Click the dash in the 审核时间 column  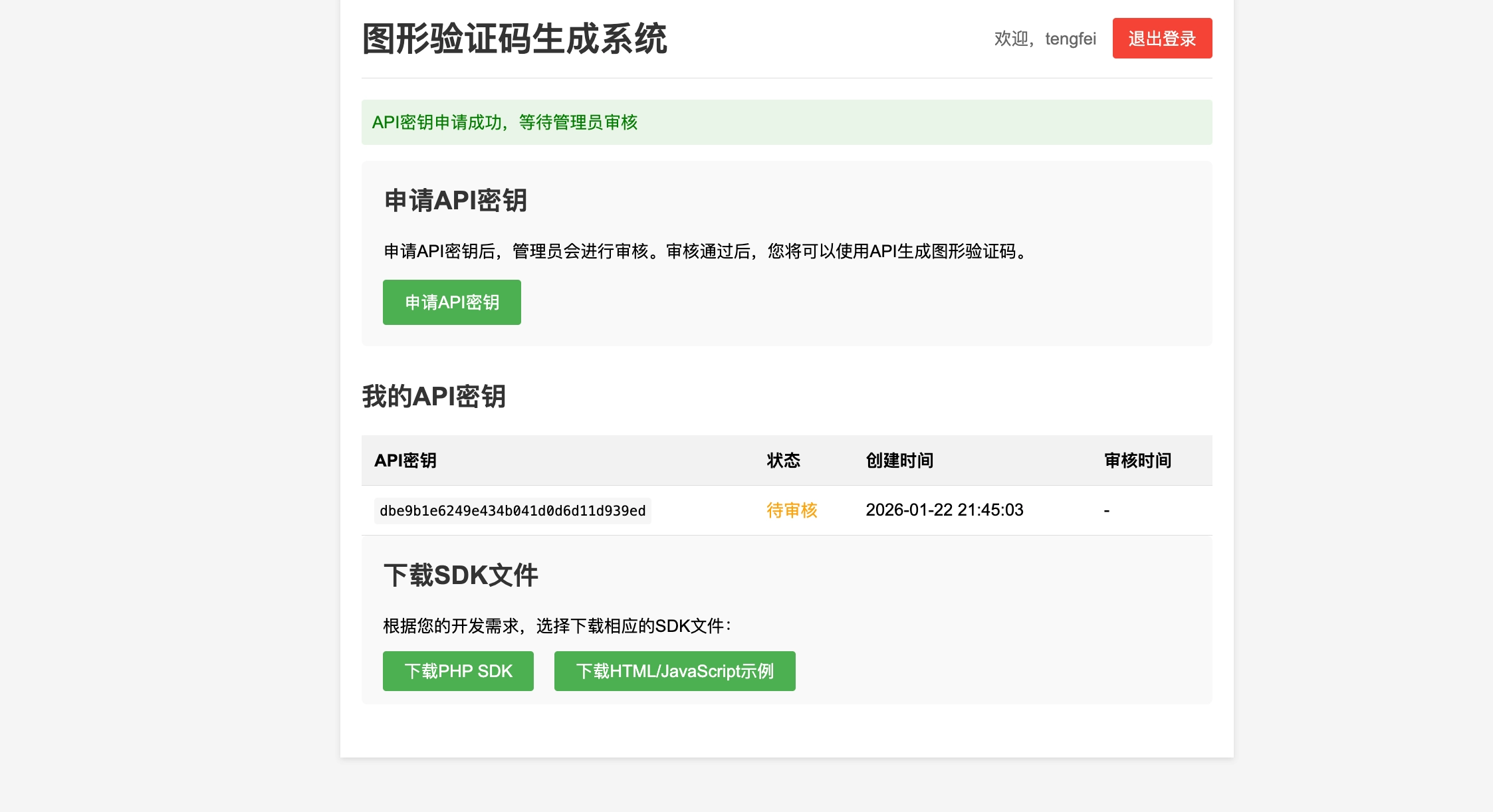(1106, 510)
